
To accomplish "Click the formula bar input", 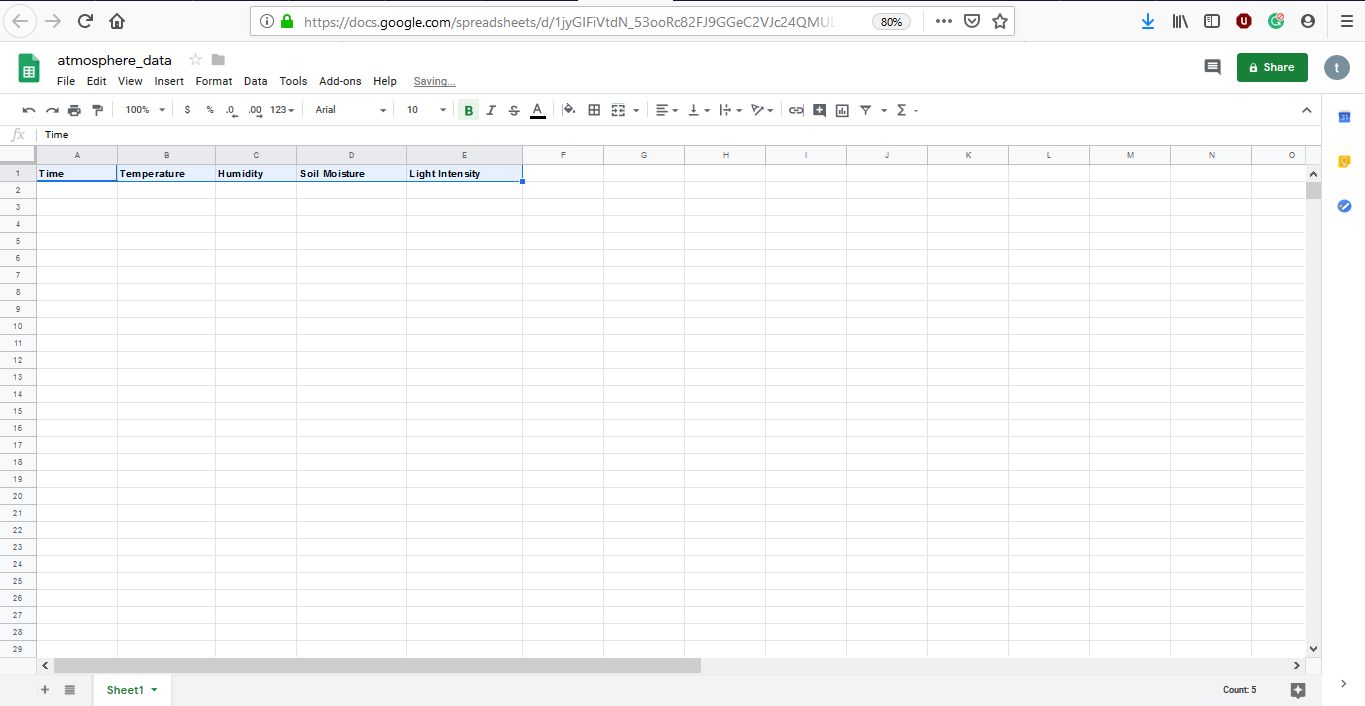I will (680, 135).
